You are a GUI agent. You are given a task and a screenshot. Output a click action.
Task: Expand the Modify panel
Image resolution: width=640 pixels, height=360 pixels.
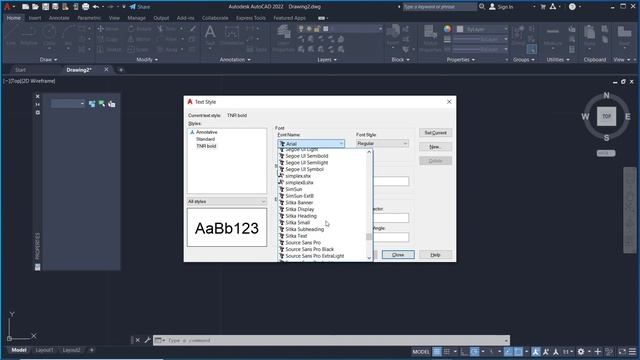pos(147,60)
